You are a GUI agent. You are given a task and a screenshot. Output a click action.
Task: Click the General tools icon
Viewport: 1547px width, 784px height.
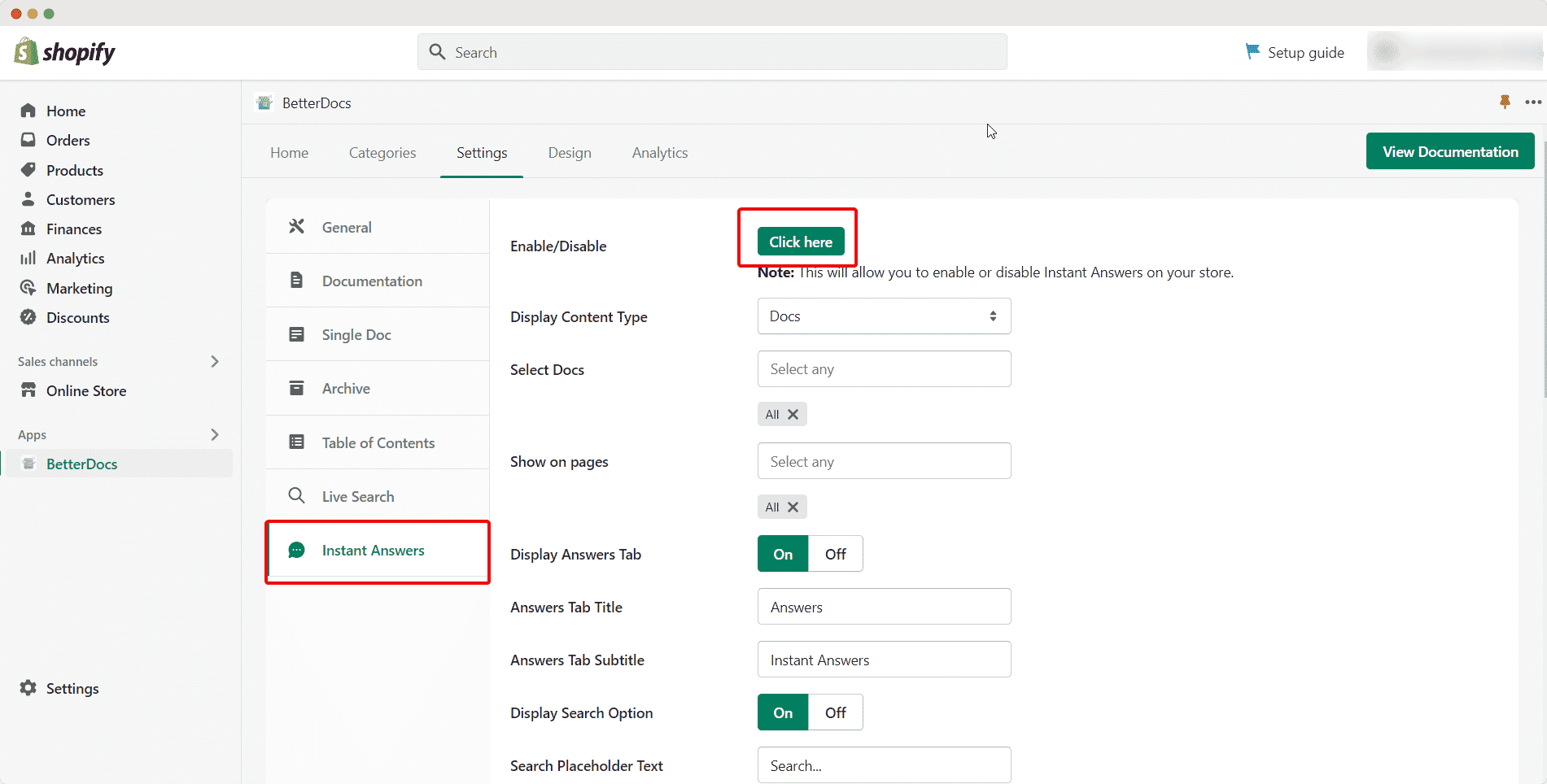click(297, 226)
